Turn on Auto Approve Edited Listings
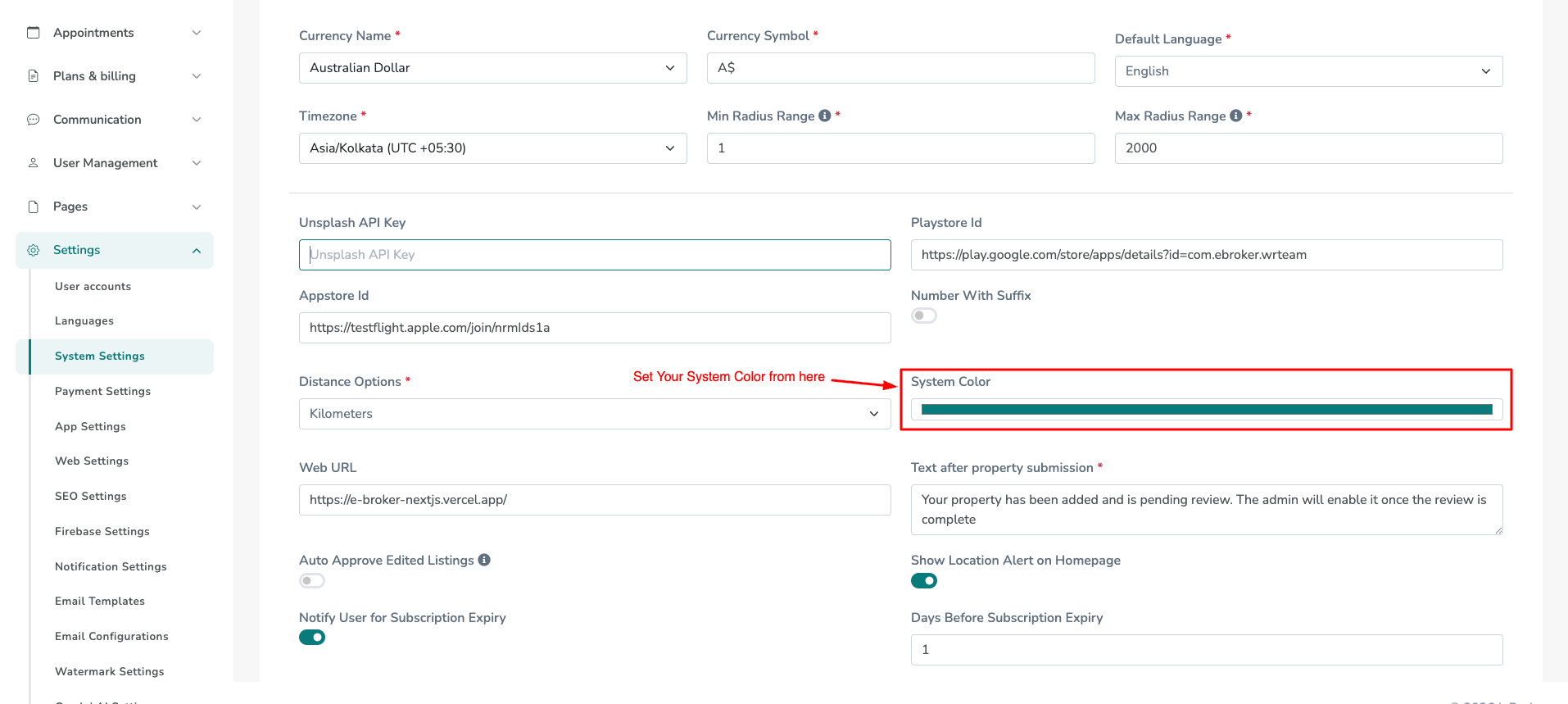Viewport: 1568px width, 704px height. [312, 581]
